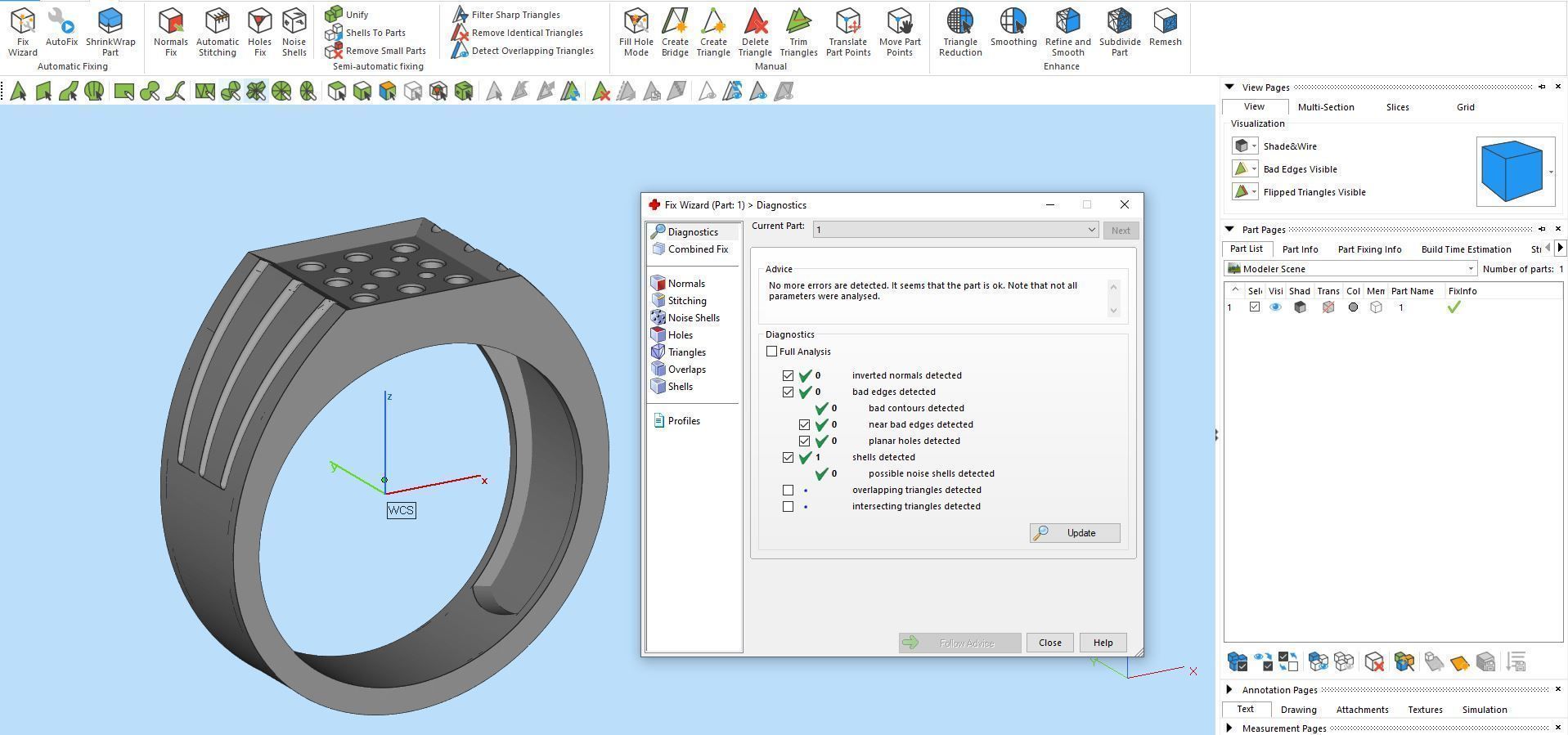Select Translate Part Points
The image size is (1568, 735).
848,33
